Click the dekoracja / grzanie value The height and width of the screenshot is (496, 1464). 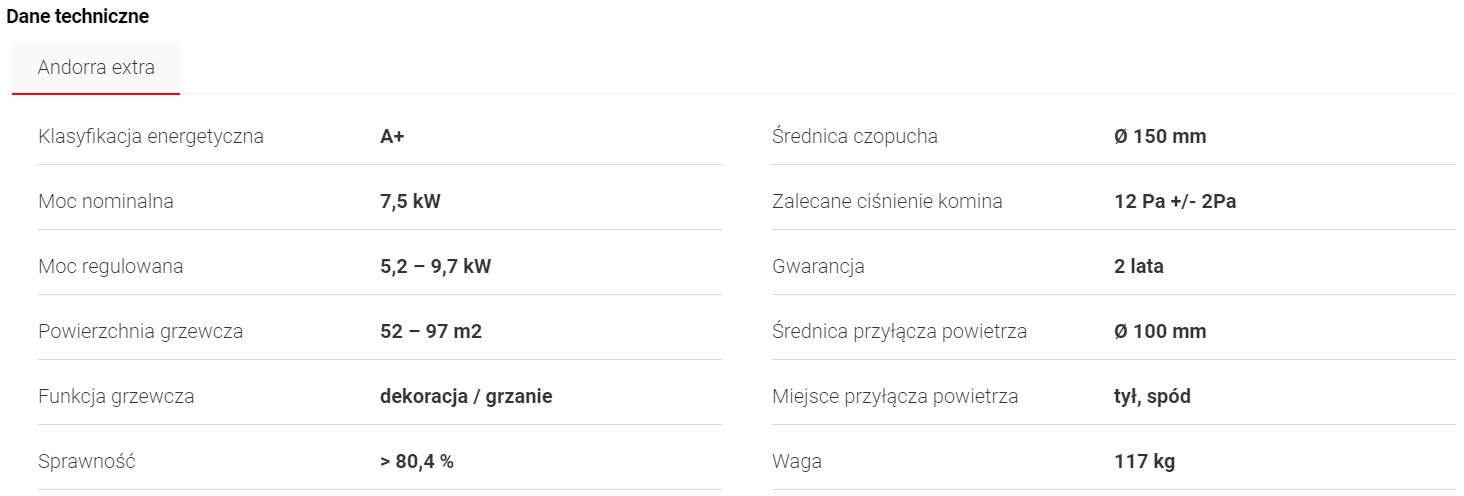[466, 396]
